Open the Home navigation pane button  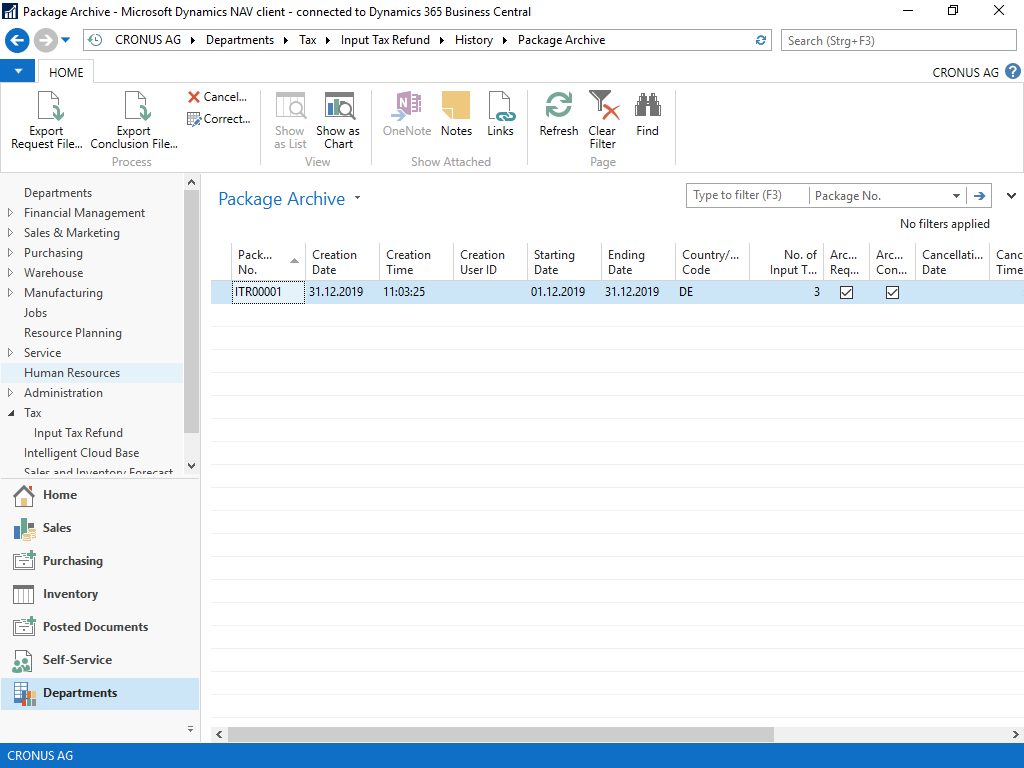tap(99, 496)
